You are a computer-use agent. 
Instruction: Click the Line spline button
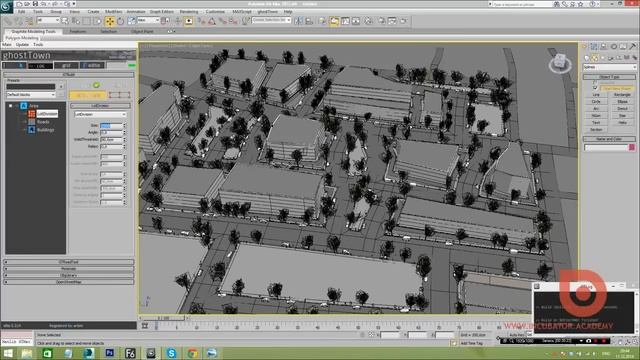[x=596, y=95]
